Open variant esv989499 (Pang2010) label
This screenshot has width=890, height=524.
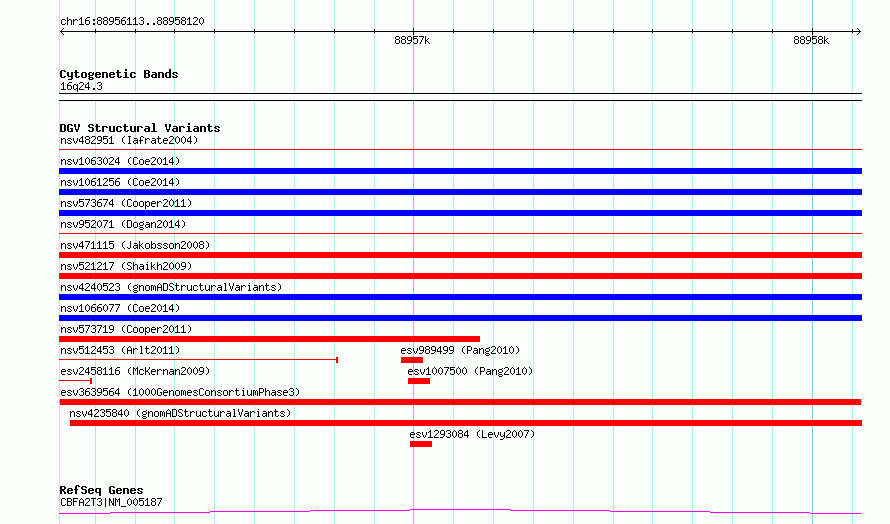pos(460,350)
